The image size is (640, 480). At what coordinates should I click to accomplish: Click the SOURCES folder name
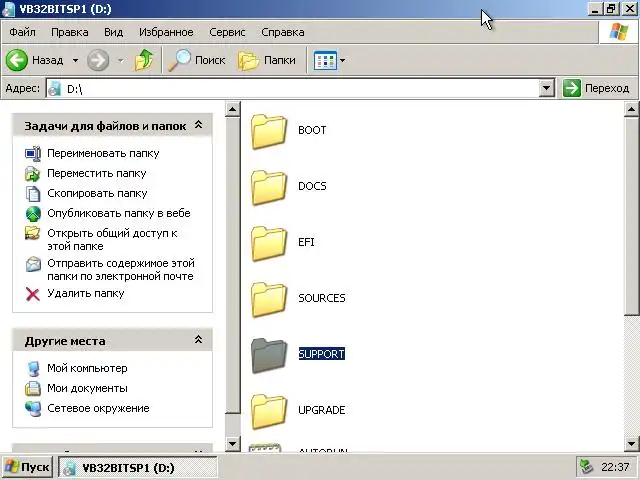tap(322, 298)
